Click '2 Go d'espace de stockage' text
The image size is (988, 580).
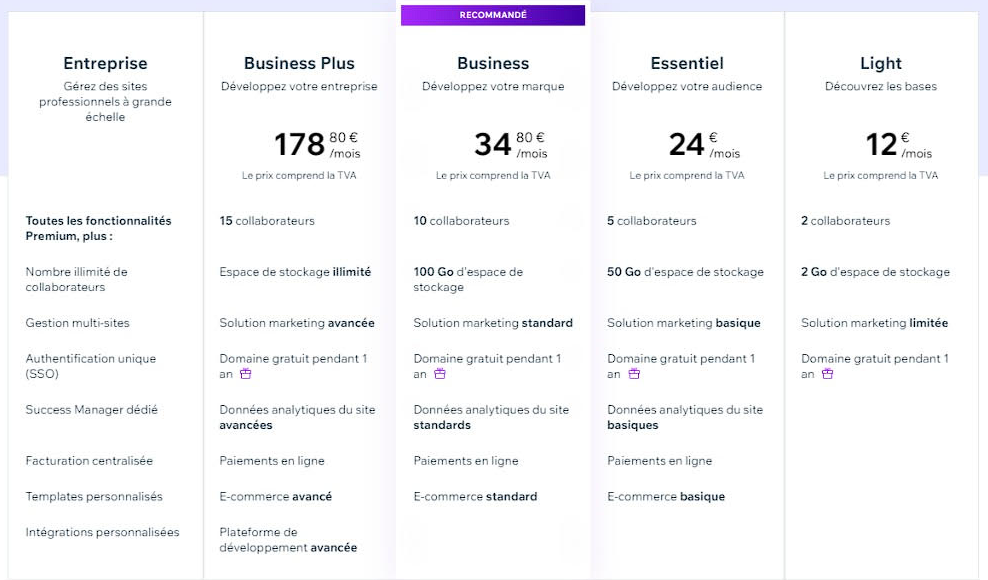pos(875,272)
